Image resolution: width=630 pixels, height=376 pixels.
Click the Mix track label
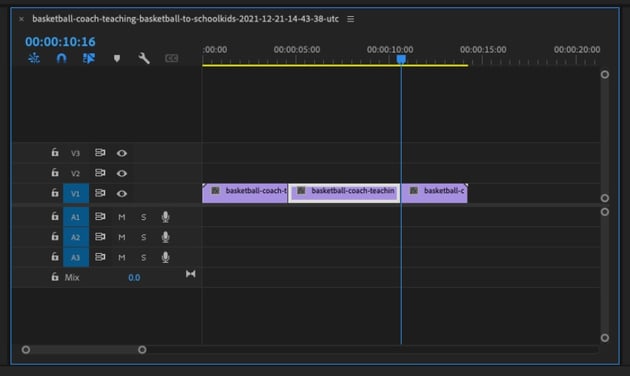tap(72, 278)
